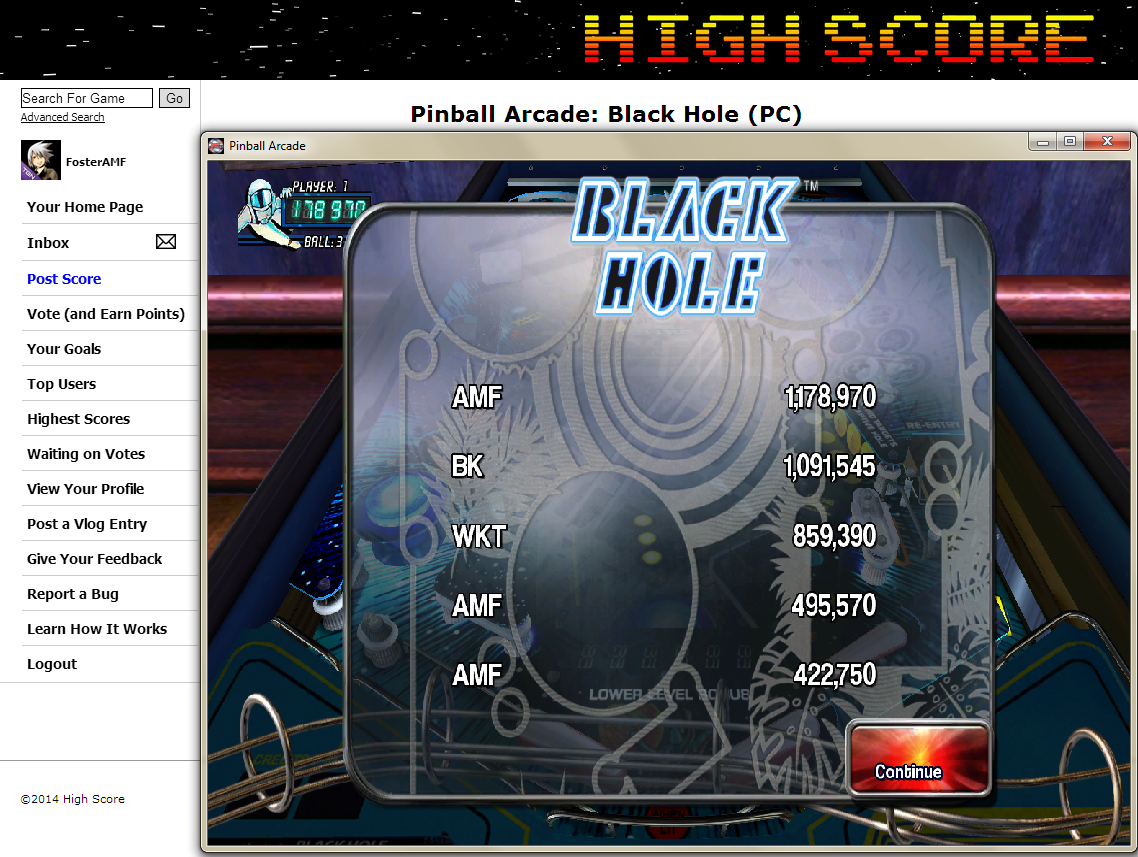Click the page title Pinball Arcade: Black Hole (PC)
This screenshot has height=857, width=1138.
point(606,114)
